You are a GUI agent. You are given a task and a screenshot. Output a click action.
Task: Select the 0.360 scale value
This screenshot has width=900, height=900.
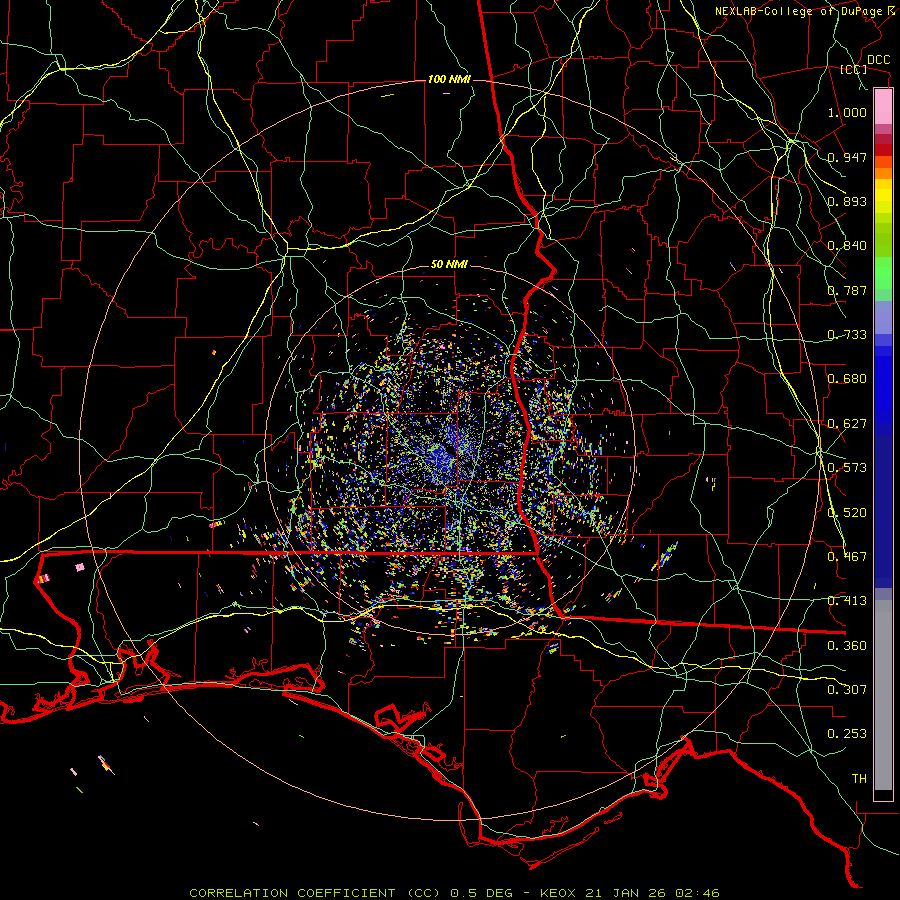pyautogui.click(x=847, y=646)
